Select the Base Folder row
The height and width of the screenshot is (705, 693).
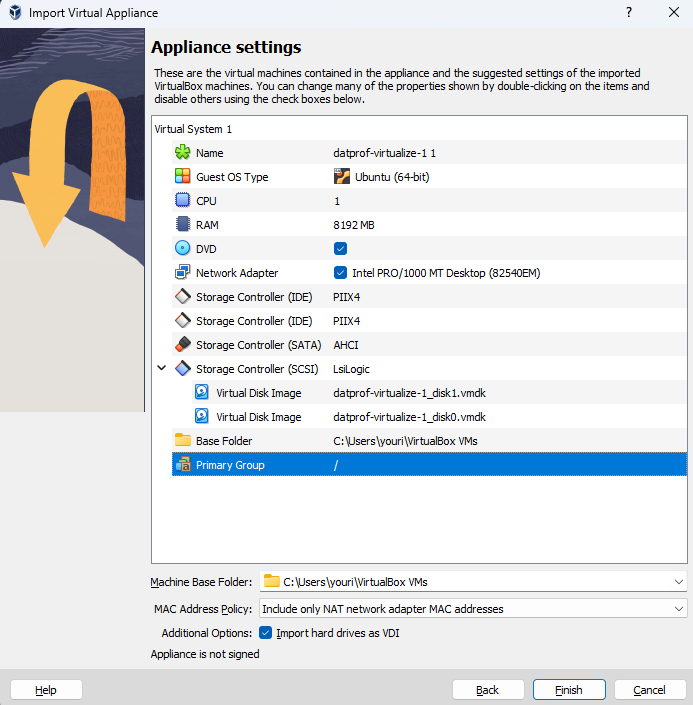coord(400,441)
